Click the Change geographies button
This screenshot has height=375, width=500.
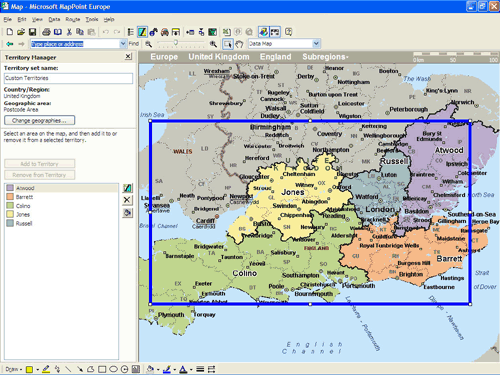pyautogui.click(x=40, y=120)
